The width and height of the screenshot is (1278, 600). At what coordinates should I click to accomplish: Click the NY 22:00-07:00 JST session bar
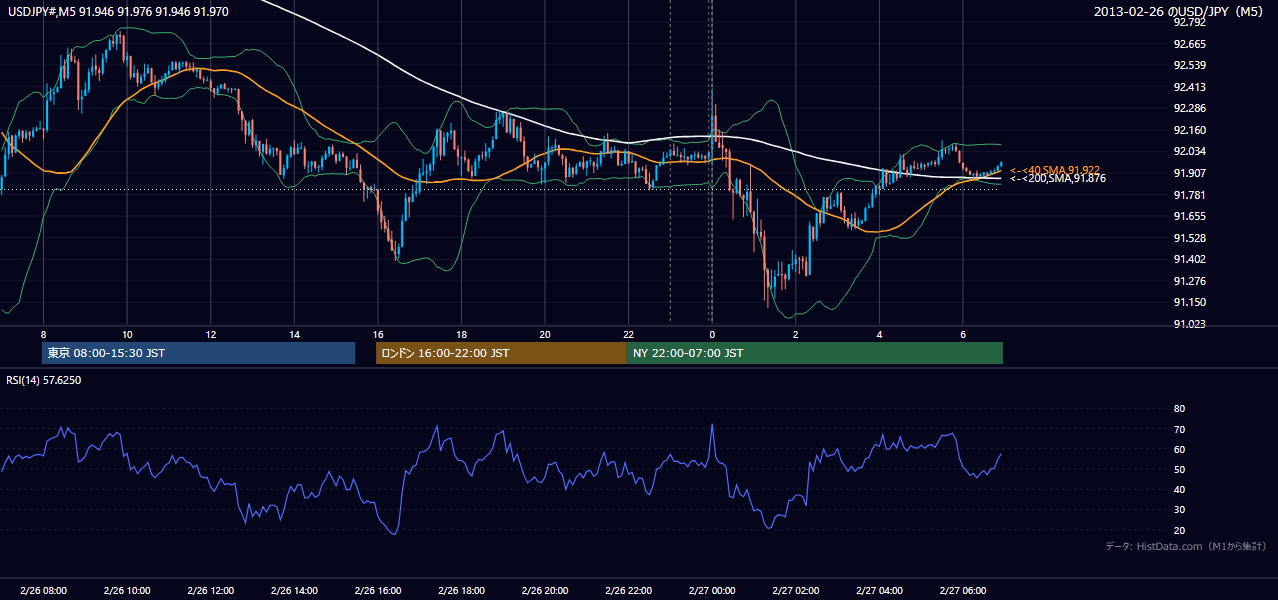tap(815, 353)
